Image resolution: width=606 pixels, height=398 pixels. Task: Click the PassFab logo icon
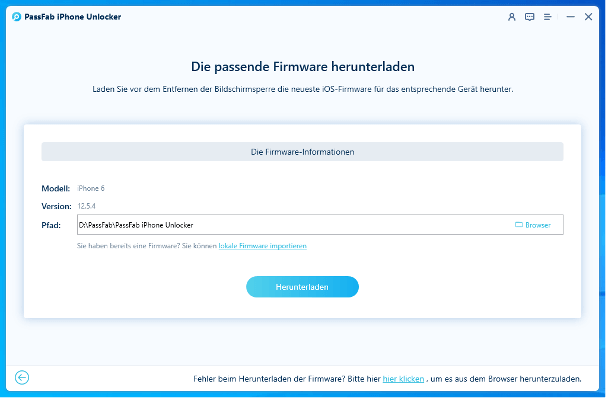pyautogui.click(x=16, y=17)
